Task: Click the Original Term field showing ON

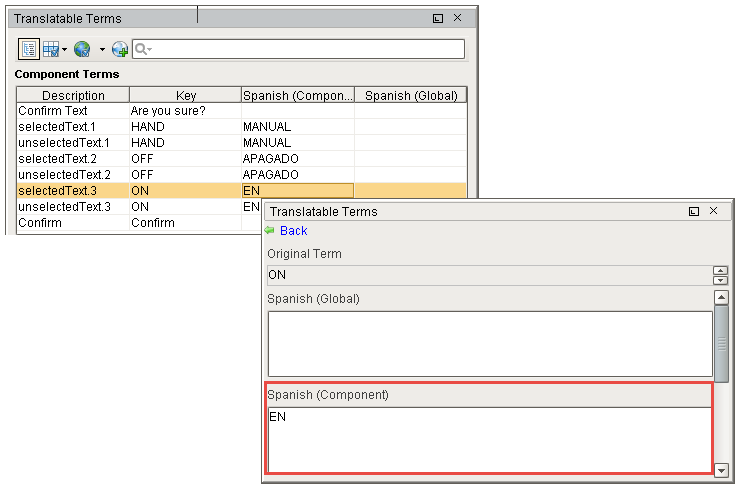Action: (490, 275)
